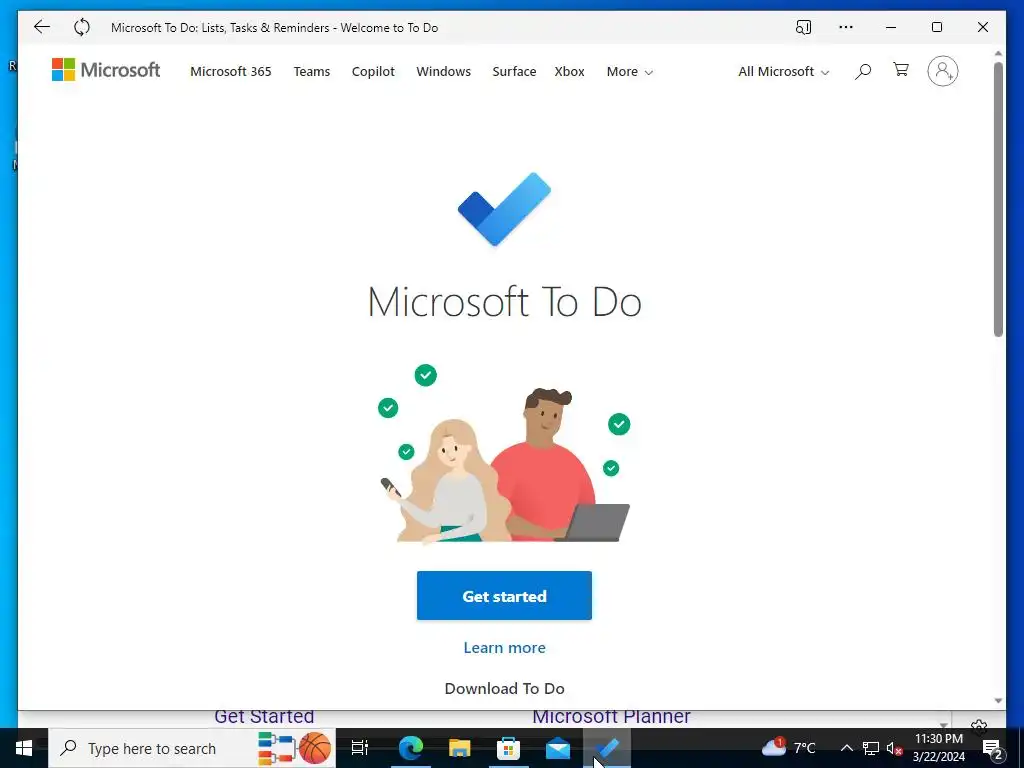Click the illustration of two people
Image resolution: width=1024 pixels, height=768 pixels.
click(504, 454)
